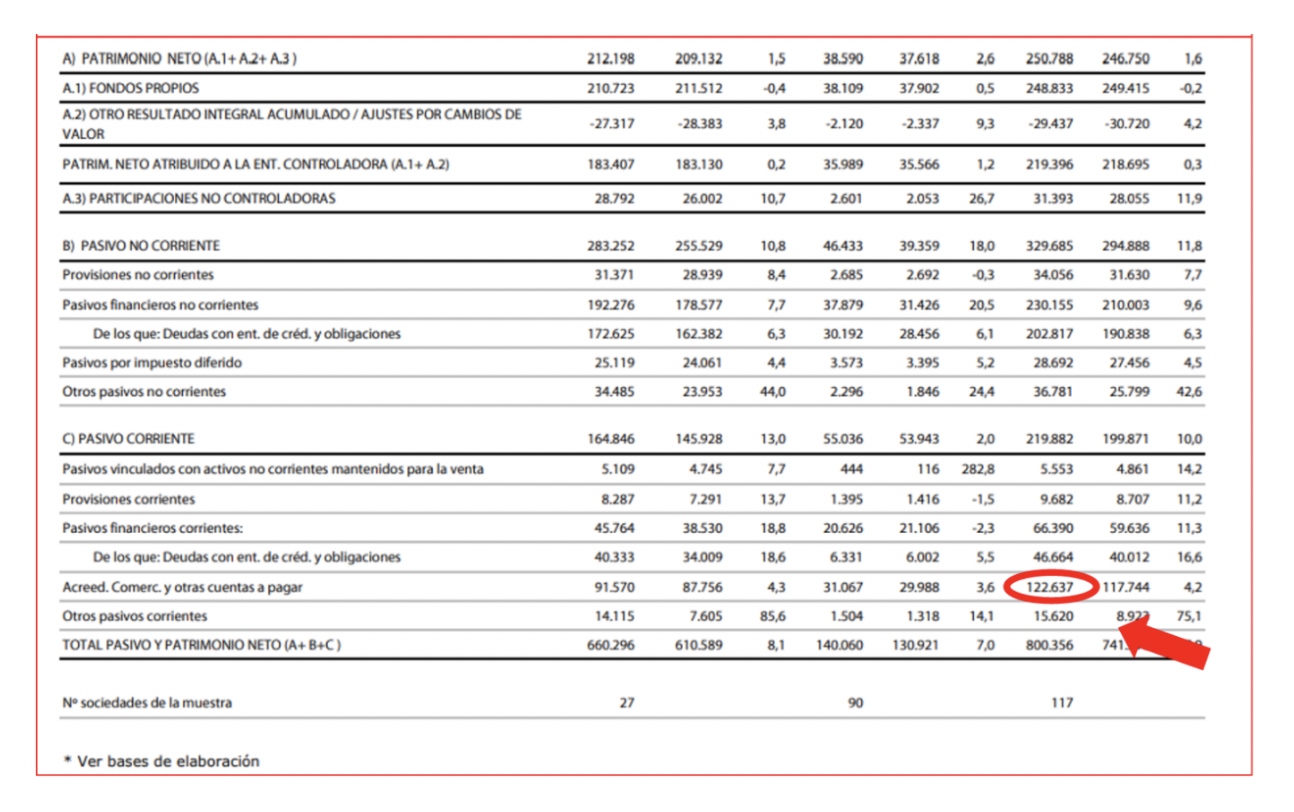Click the Otros pasivos corrientes label
This screenshot has width=1294, height=812.
(135, 616)
